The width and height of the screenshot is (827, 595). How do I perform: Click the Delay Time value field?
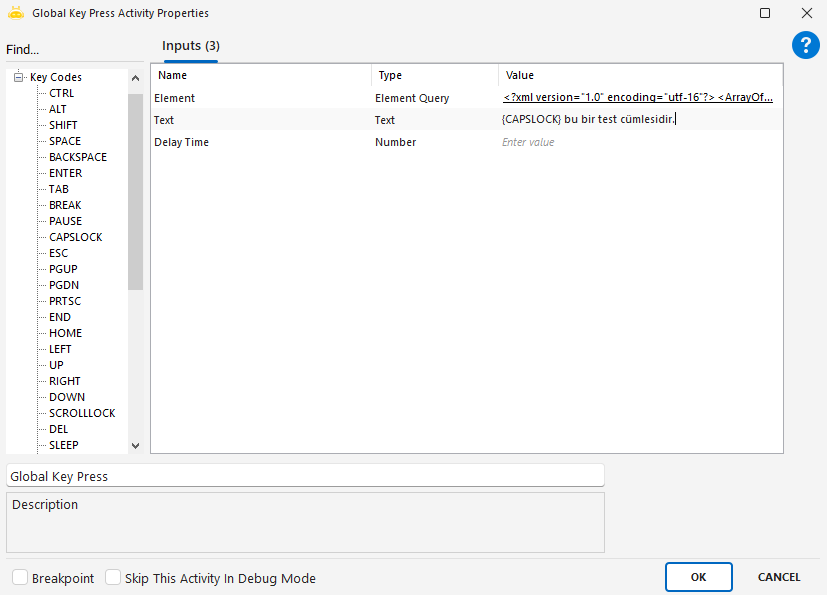[638, 142]
